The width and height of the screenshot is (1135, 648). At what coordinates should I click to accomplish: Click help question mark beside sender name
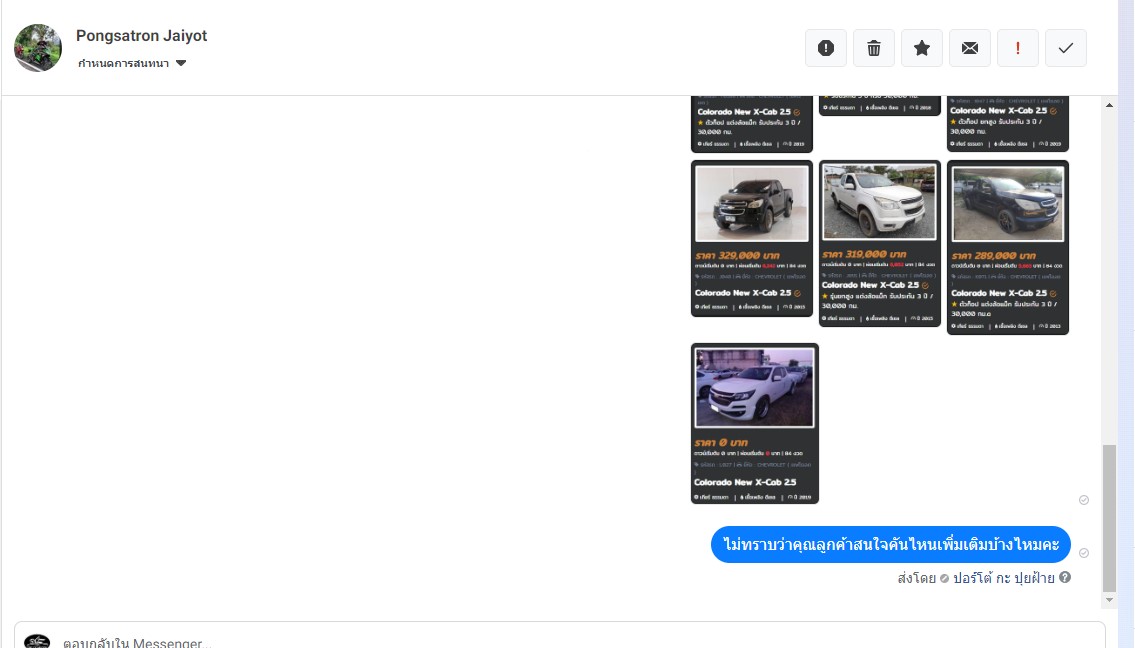pyautogui.click(x=1065, y=577)
